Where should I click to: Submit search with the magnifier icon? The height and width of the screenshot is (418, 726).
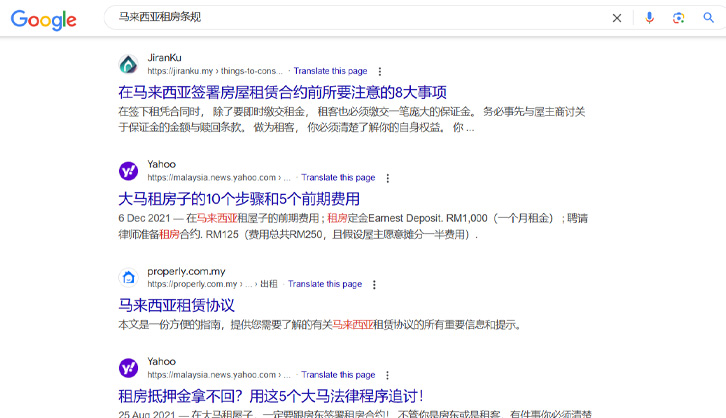tap(708, 18)
